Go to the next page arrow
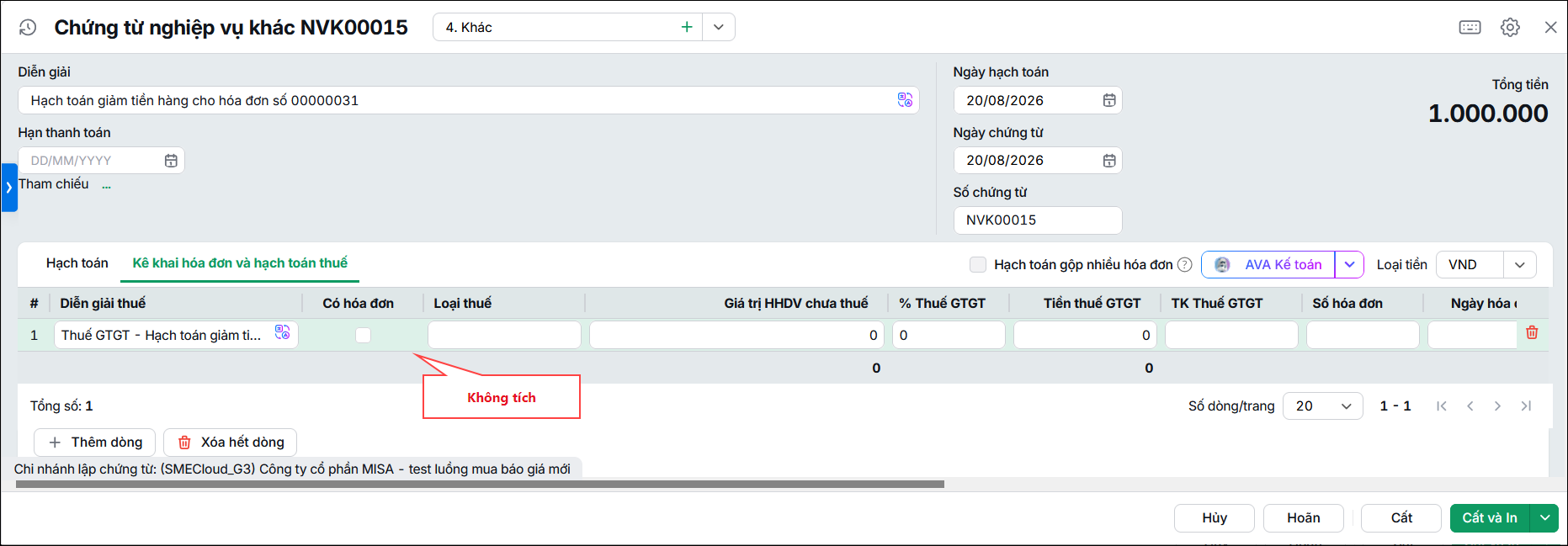 (1497, 406)
